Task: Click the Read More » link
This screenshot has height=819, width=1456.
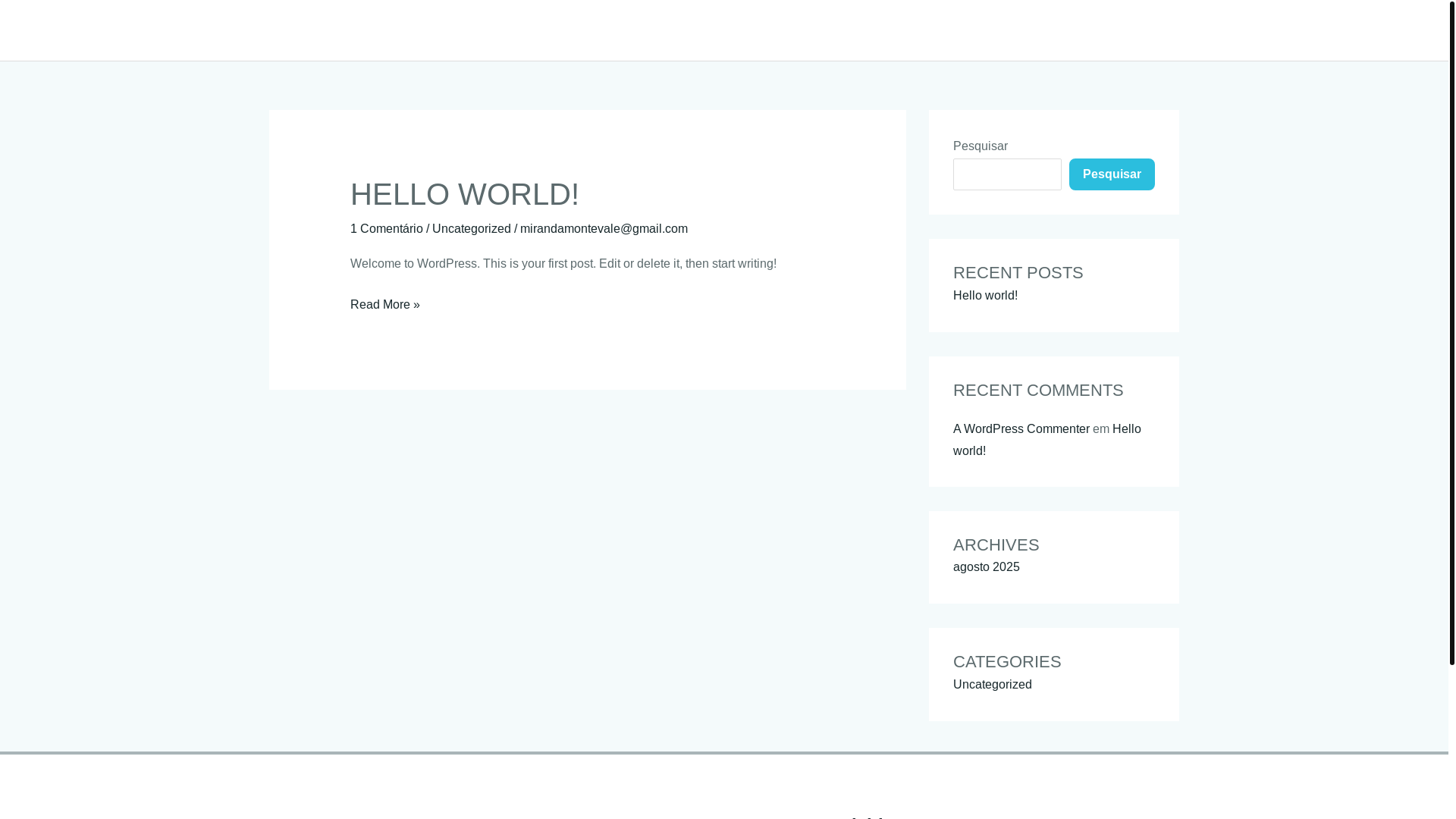Action: [384, 304]
